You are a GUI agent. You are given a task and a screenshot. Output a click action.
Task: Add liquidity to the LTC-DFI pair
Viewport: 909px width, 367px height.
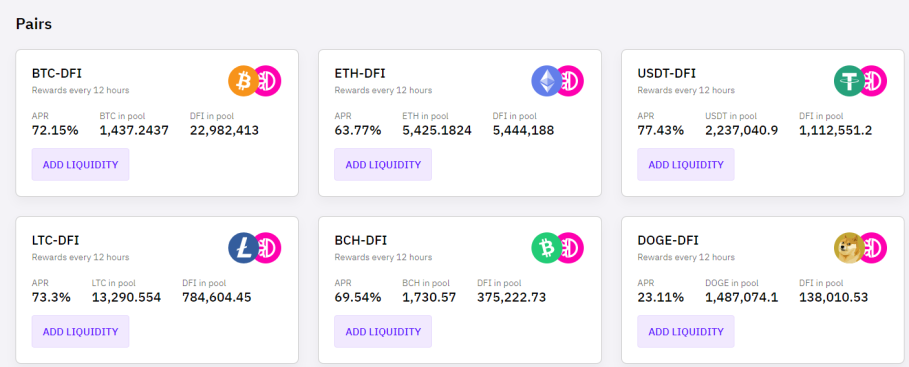[x=81, y=332]
